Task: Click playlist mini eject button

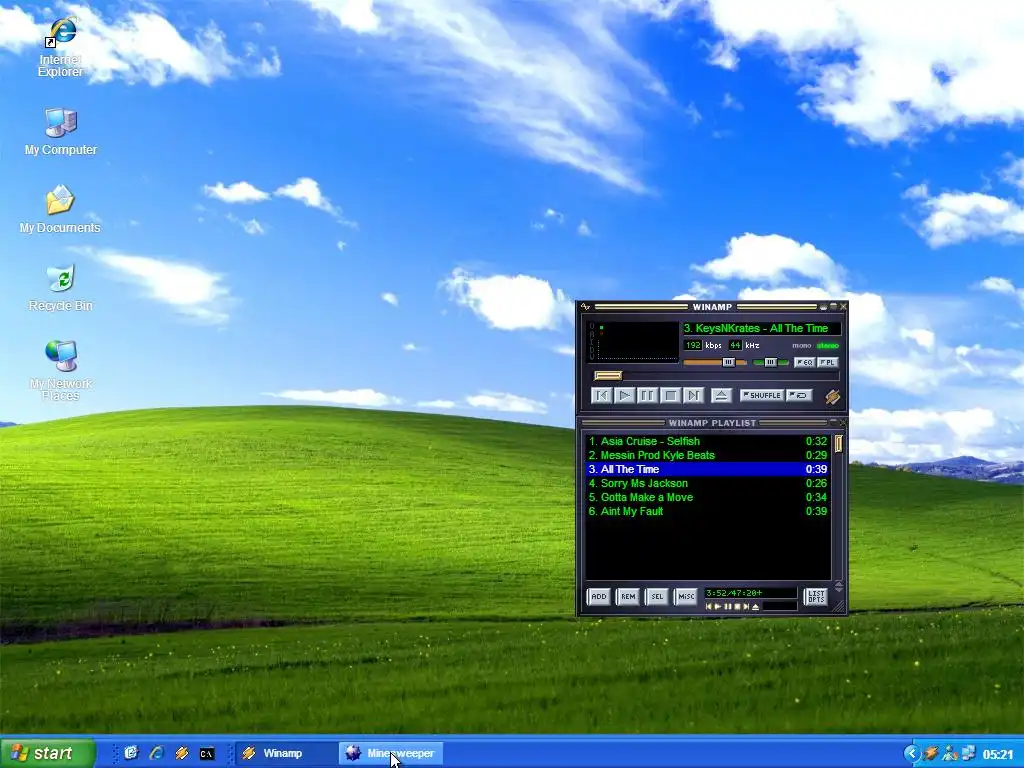Action: coord(756,607)
